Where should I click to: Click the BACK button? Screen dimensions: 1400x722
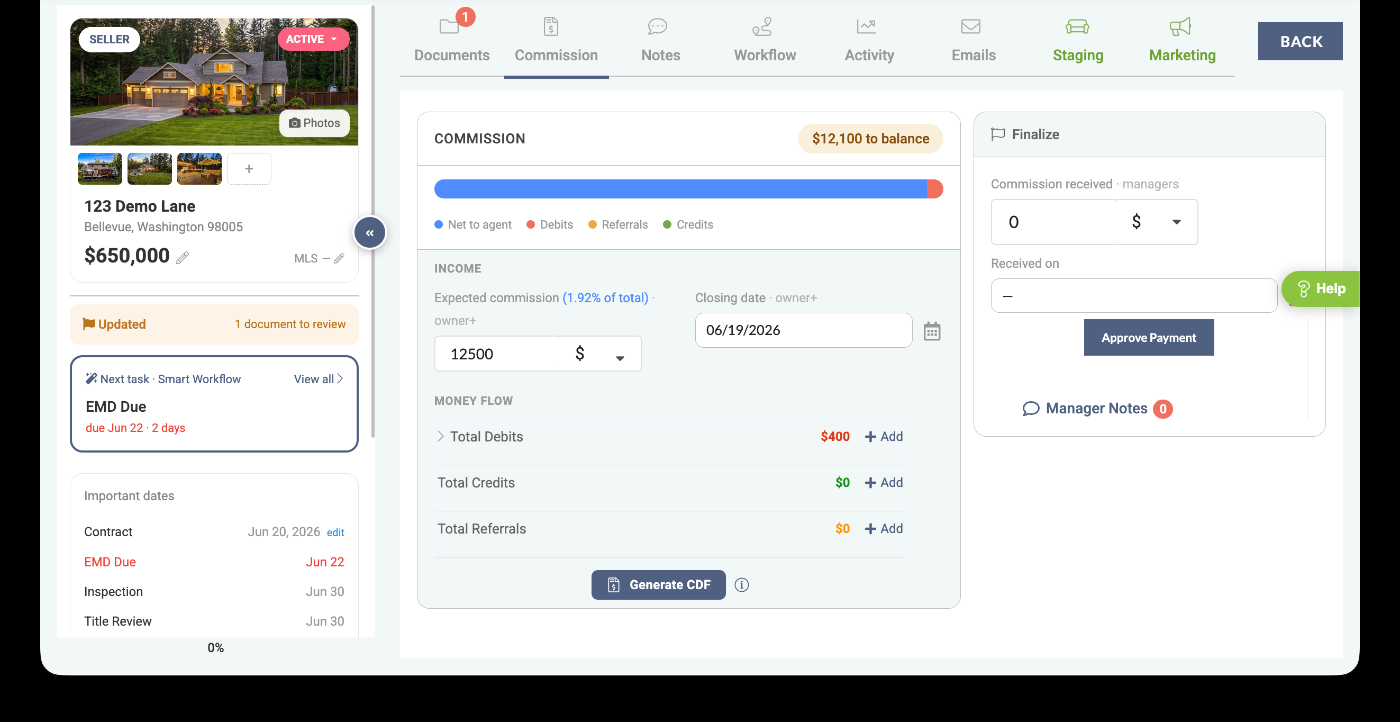tap(1300, 41)
